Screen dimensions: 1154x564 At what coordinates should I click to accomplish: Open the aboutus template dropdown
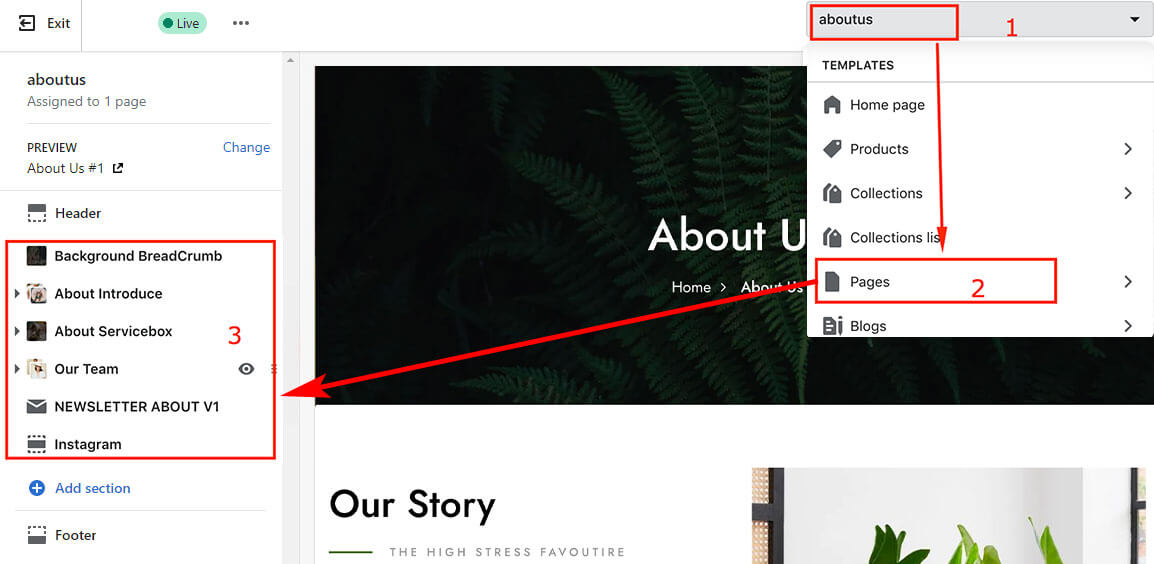click(x=980, y=20)
